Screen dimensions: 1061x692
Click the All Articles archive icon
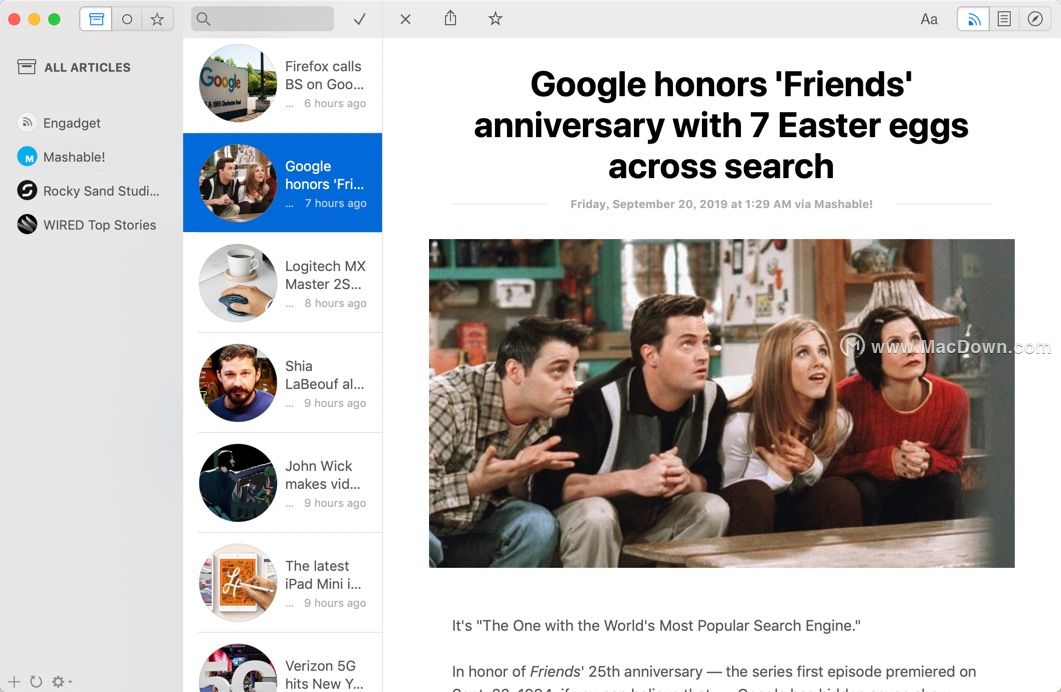click(26, 66)
